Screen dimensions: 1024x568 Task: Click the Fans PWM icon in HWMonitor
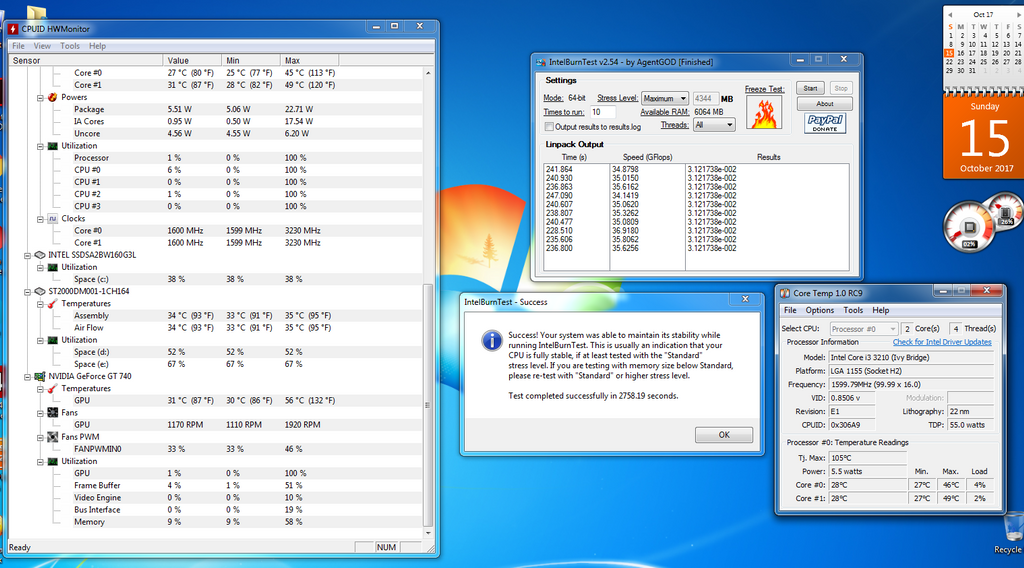point(53,437)
